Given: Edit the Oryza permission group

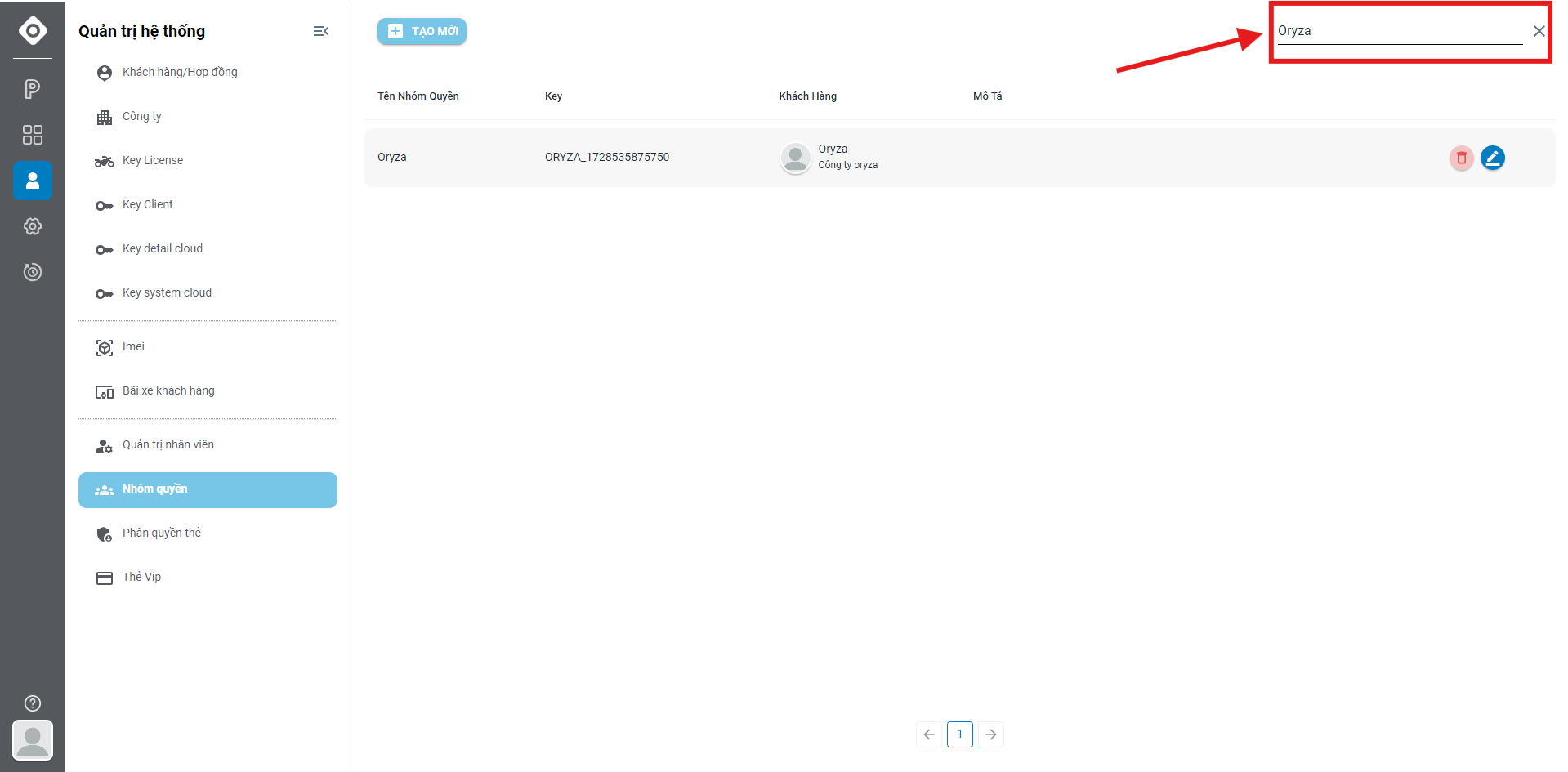Looking at the screenshot, I should (1493, 158).
